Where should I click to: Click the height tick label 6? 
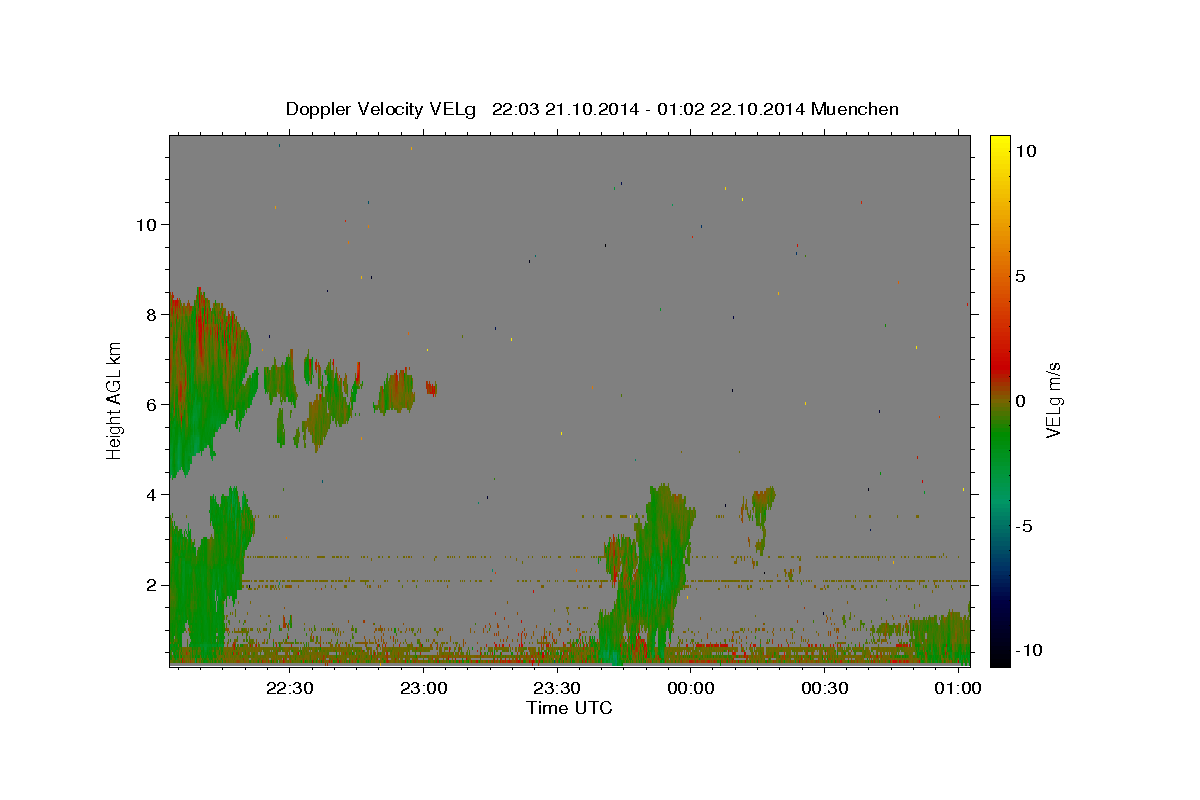[x=151, y=404]
